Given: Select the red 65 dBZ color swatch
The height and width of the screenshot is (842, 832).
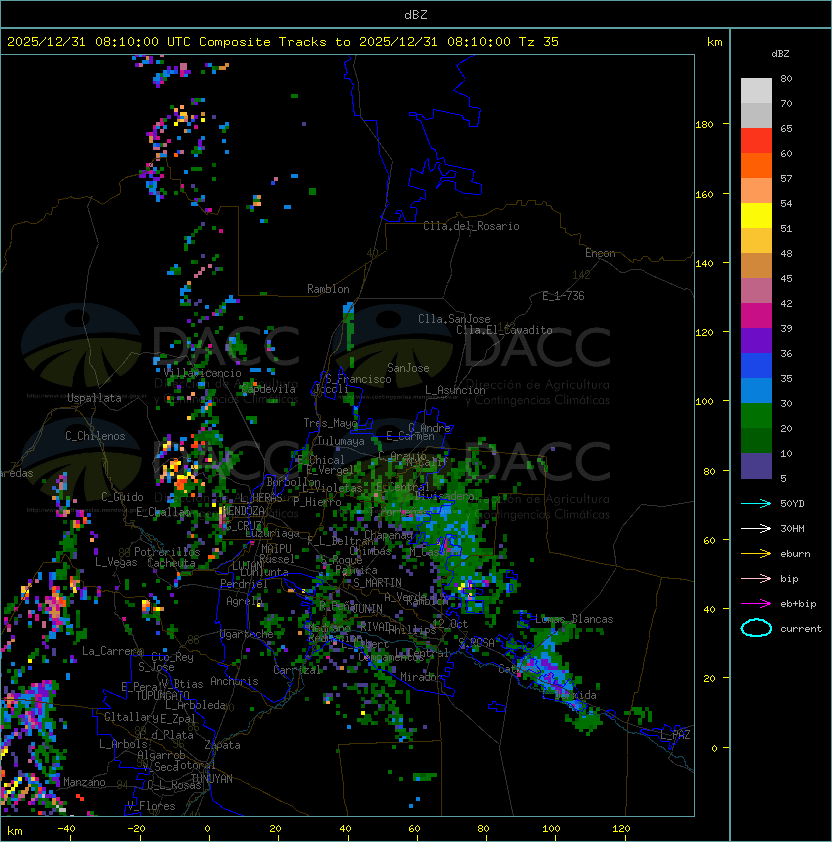Looking at the screenshot, I should pyautogui.click(x=756, y=141).
